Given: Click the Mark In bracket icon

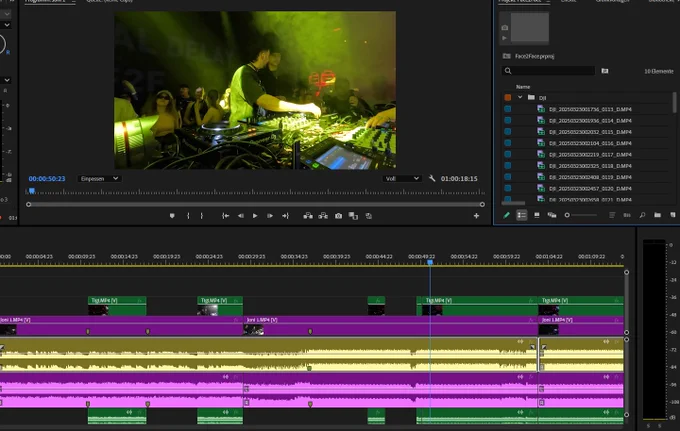Looking at the screenshot, I should (x=188, y=216).
